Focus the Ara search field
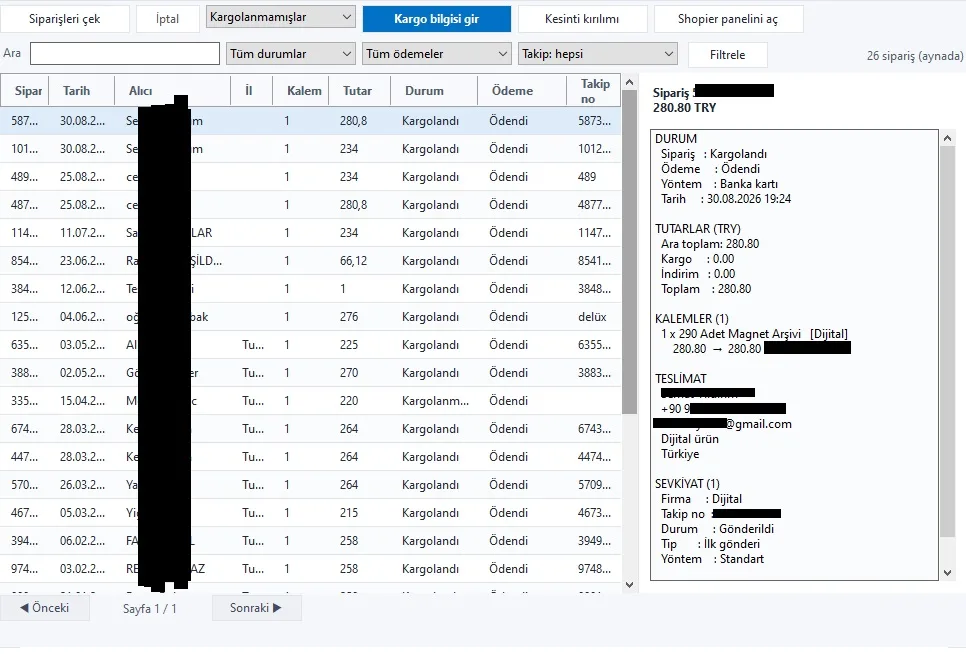Image resolution: width=966 pixels, height=654 pixels. 125,54
